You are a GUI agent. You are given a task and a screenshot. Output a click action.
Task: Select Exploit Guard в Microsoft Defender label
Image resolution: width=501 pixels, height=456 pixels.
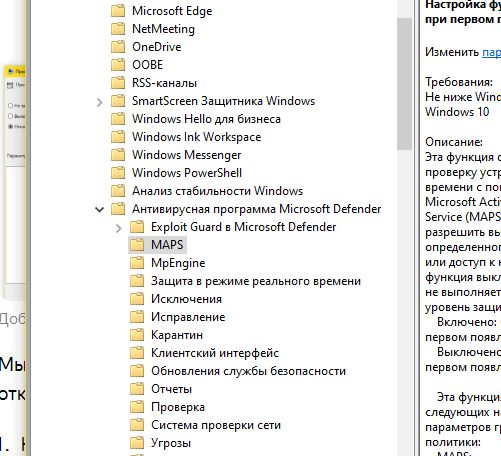pyautogui.click(x=244, y=227)
